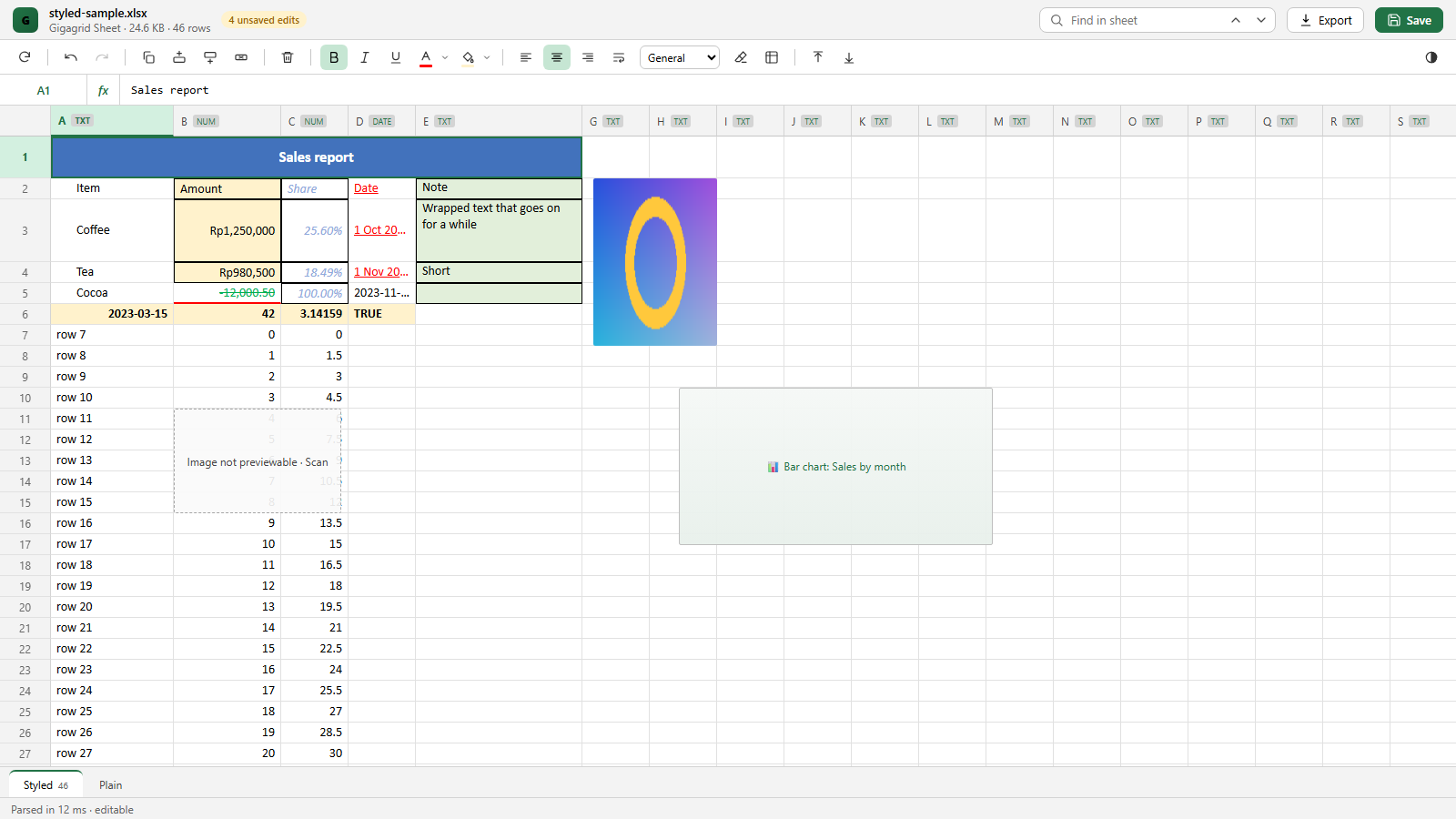Click the redo arrow icon

point(102,57)
